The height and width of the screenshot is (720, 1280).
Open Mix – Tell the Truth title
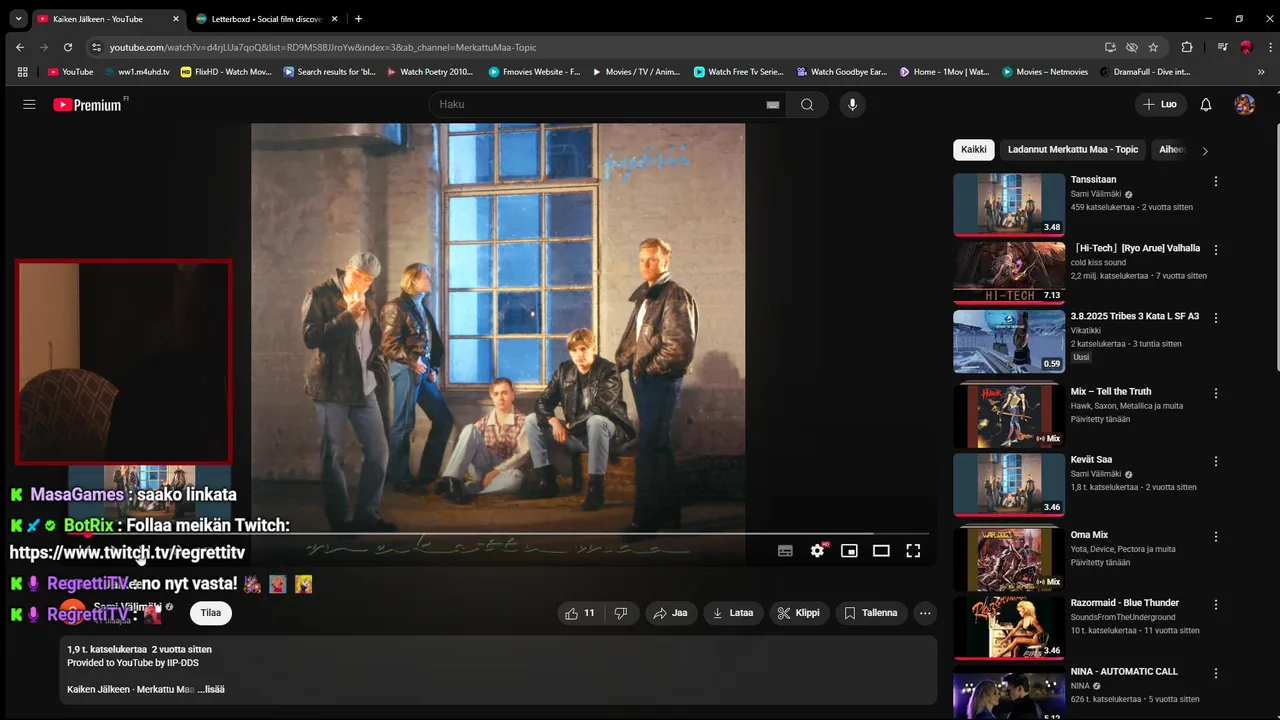(1111, 392)
